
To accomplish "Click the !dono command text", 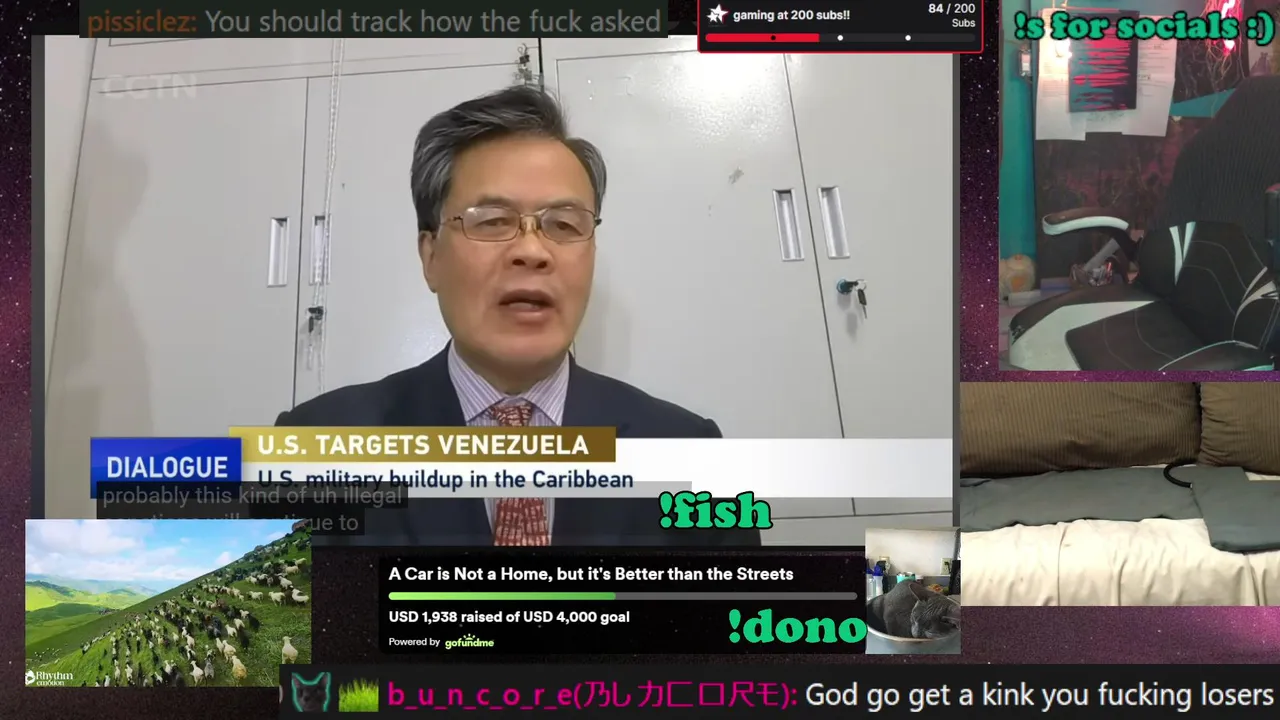I will [x=796, y=626].
